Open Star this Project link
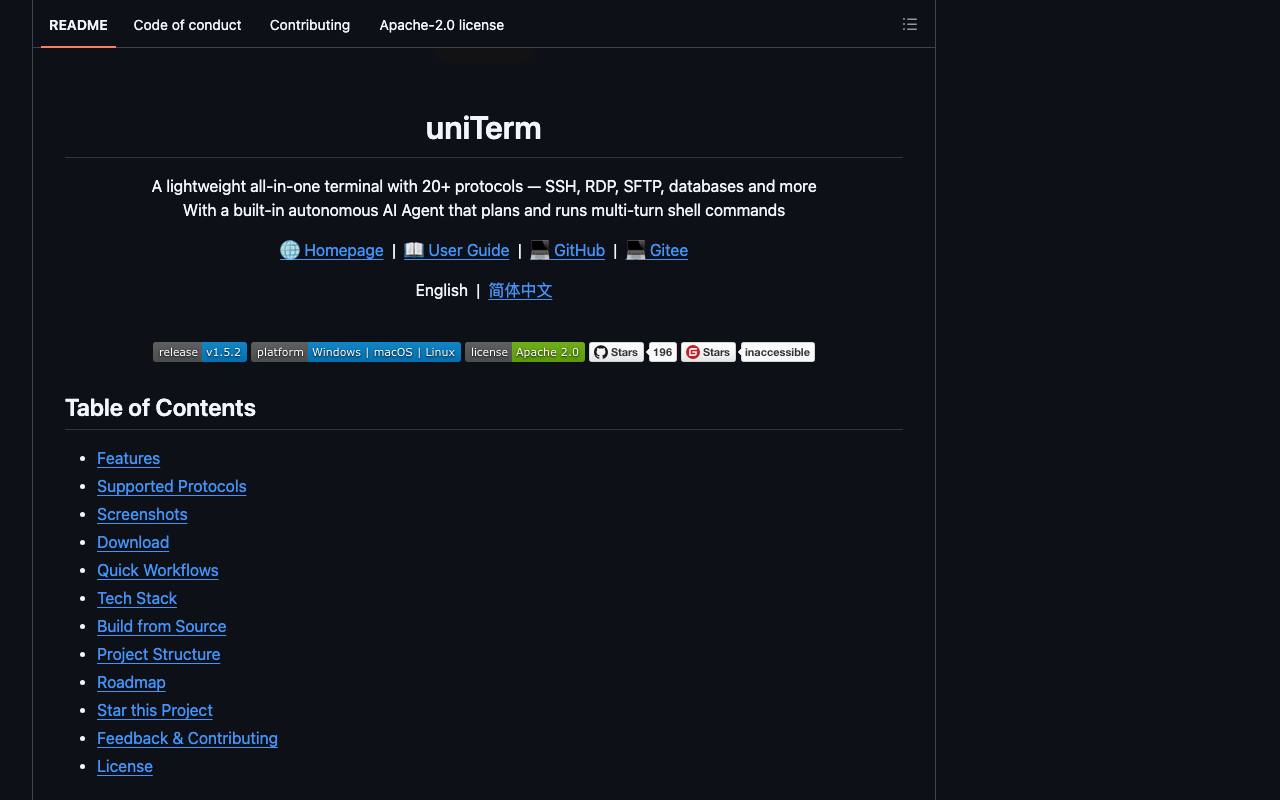Image resolution: width=1280 pixels, height=800 pixels. coord(155,710)
